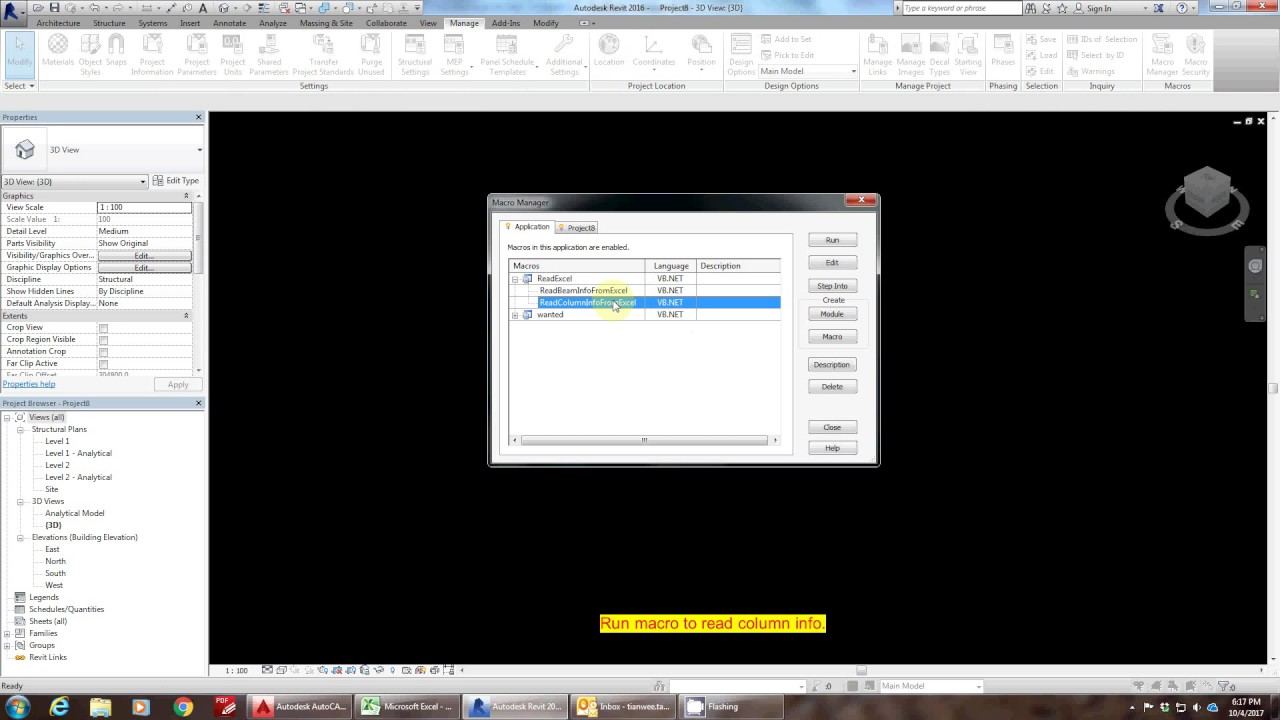Image resolution: width=1280 pixels, height=720 pixels.
Task: Open Macro Security ribbon icon
Action: pyautogui.click(x=1196, y=53)
